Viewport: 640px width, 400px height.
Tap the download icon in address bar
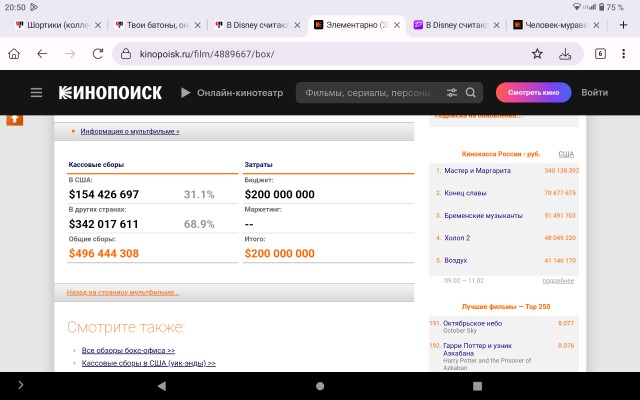565,54
